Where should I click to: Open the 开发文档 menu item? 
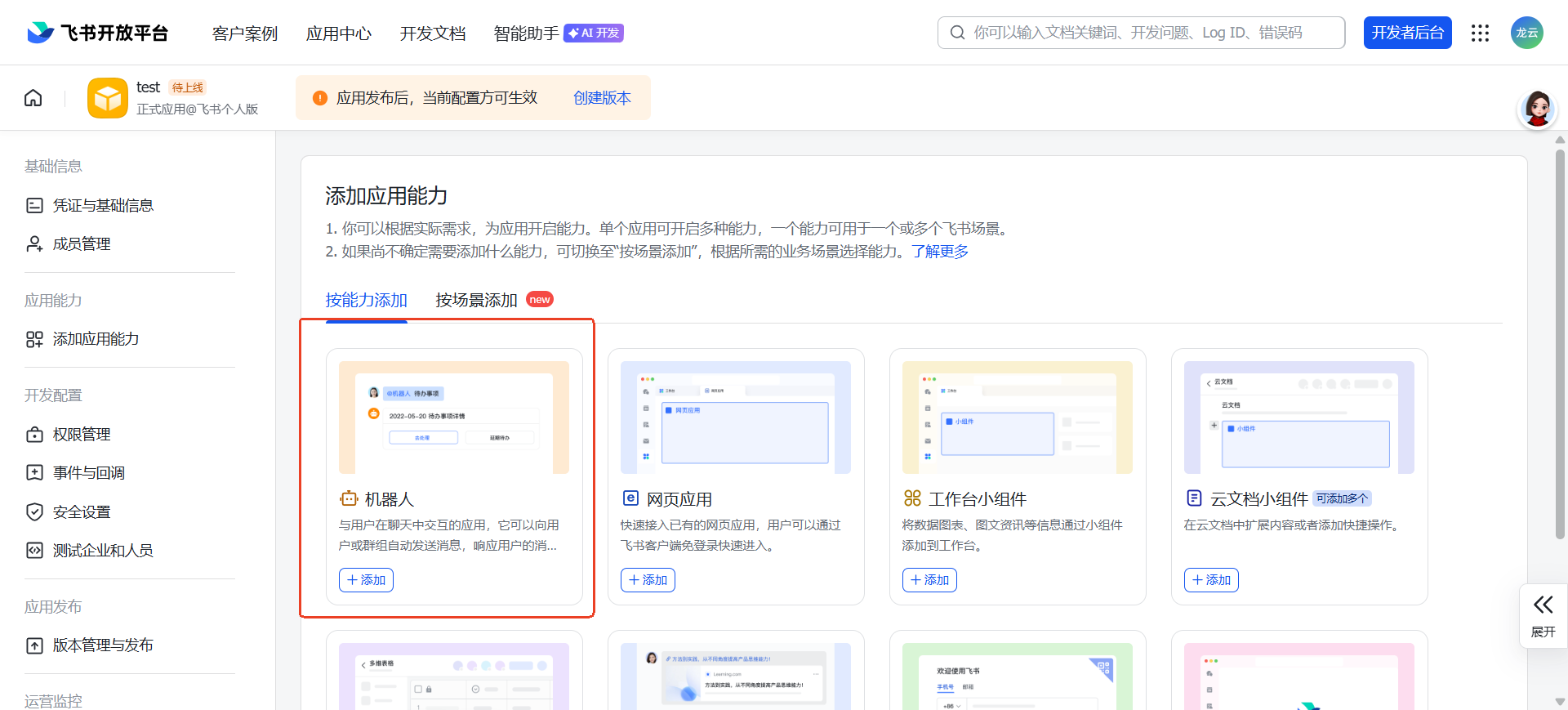click(433, 33)
